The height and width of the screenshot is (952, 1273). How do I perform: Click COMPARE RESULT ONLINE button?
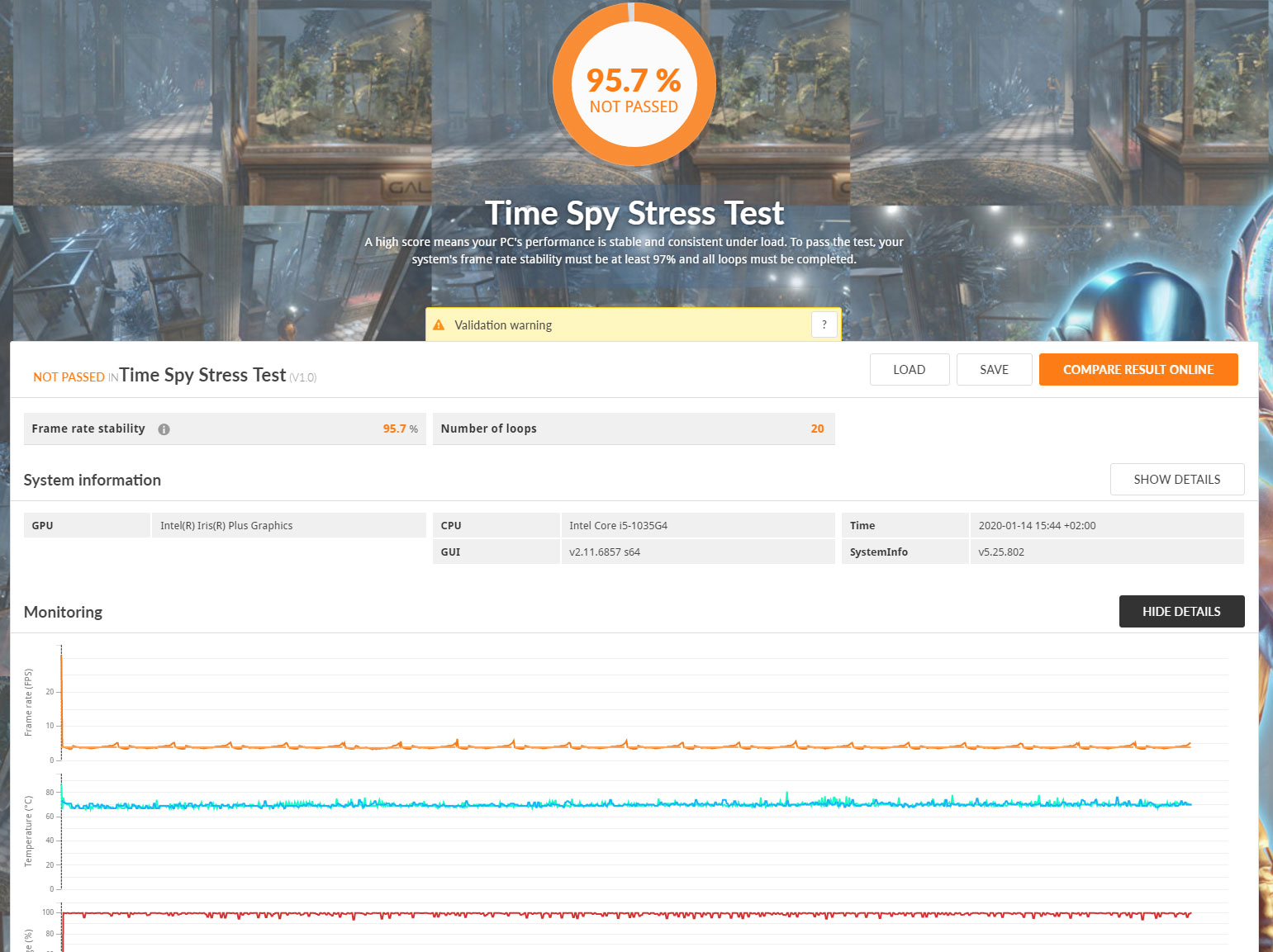pyautogui.click(x=1138, y=370)
